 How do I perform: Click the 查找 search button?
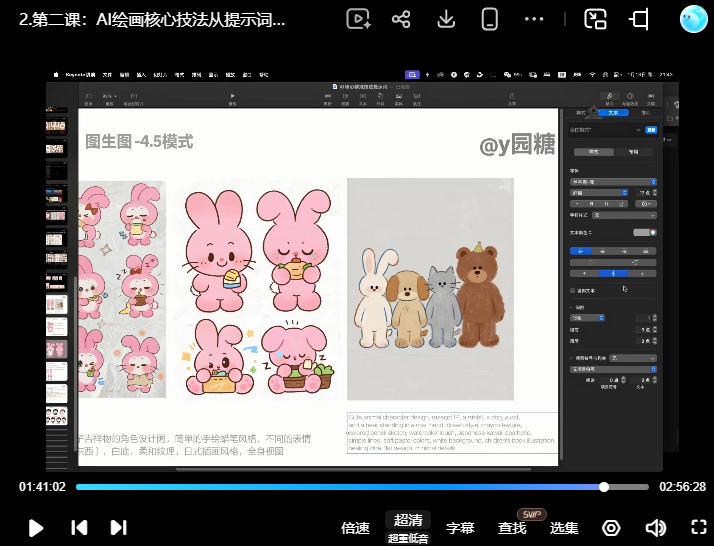pyautogui.click(x=512, y=528)
